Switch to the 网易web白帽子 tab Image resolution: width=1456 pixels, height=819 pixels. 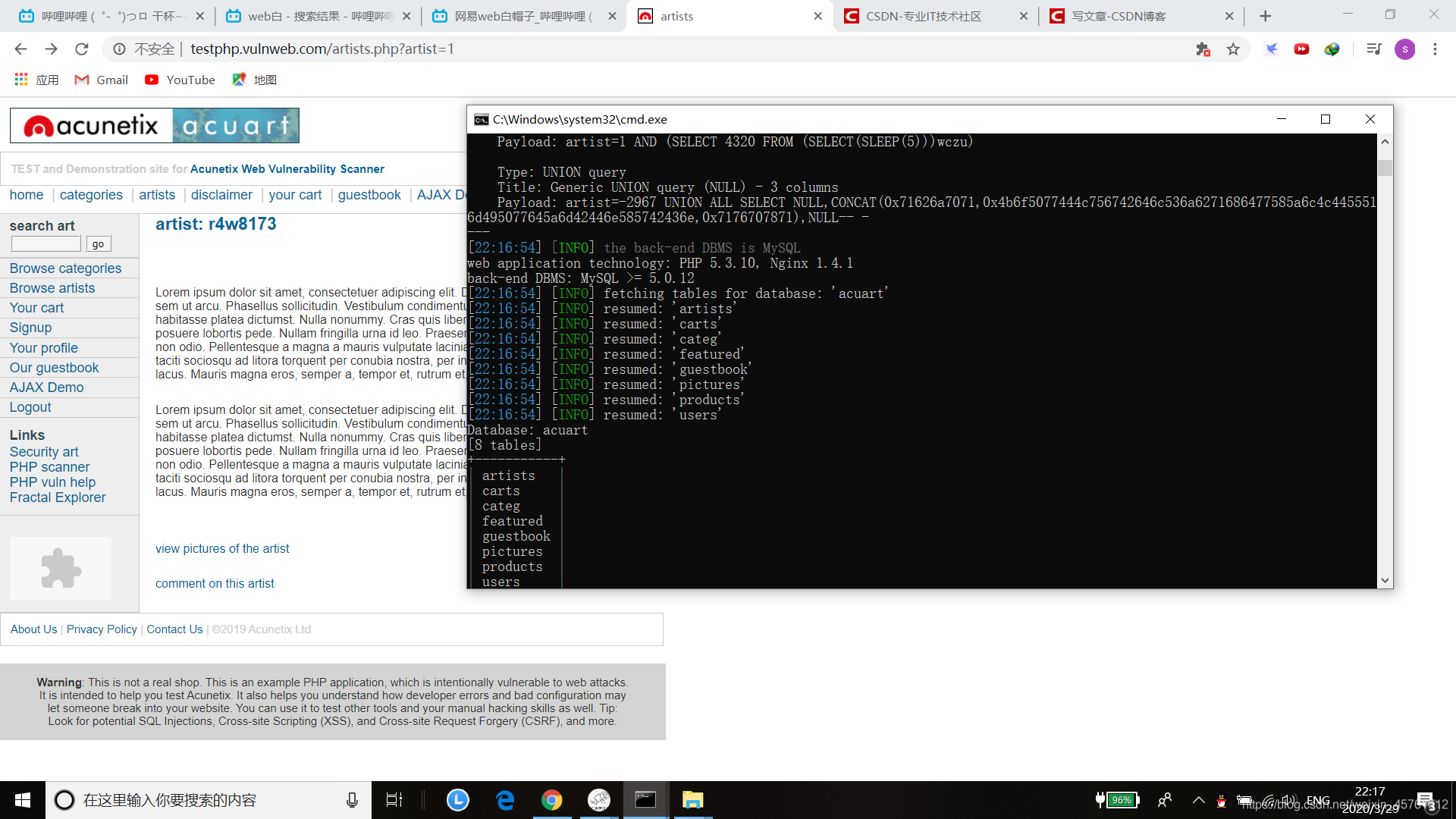[x=525, y=16]
